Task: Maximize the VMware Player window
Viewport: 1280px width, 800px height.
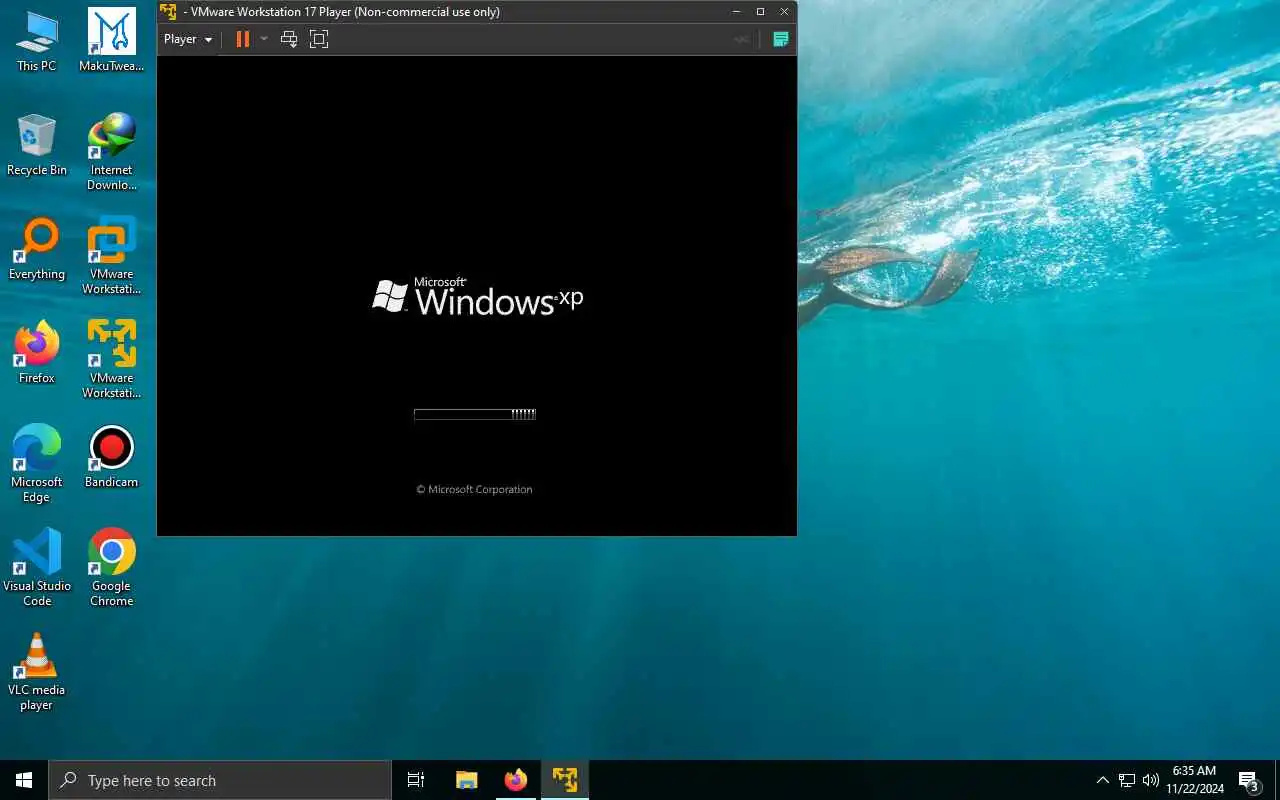Action: [x=760, y=11]
